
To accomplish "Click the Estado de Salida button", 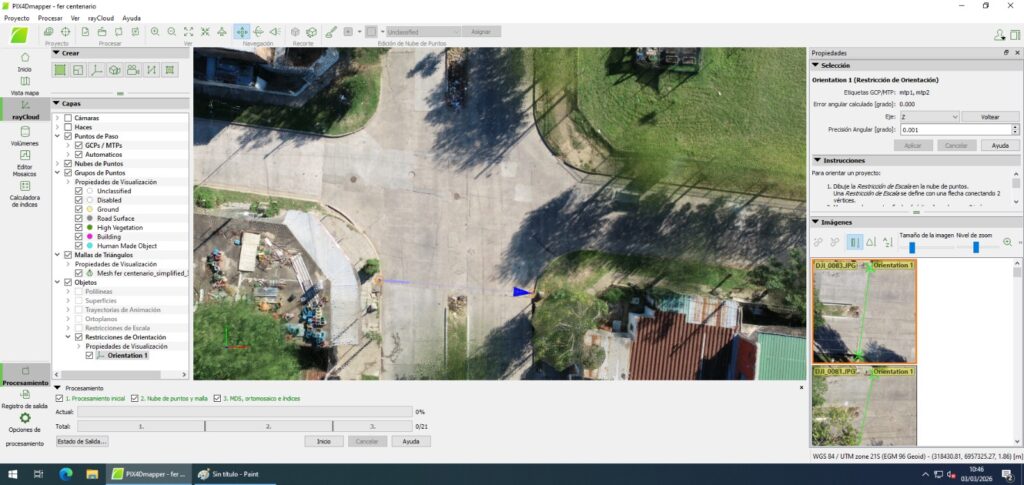I will (x=82, y=441).
